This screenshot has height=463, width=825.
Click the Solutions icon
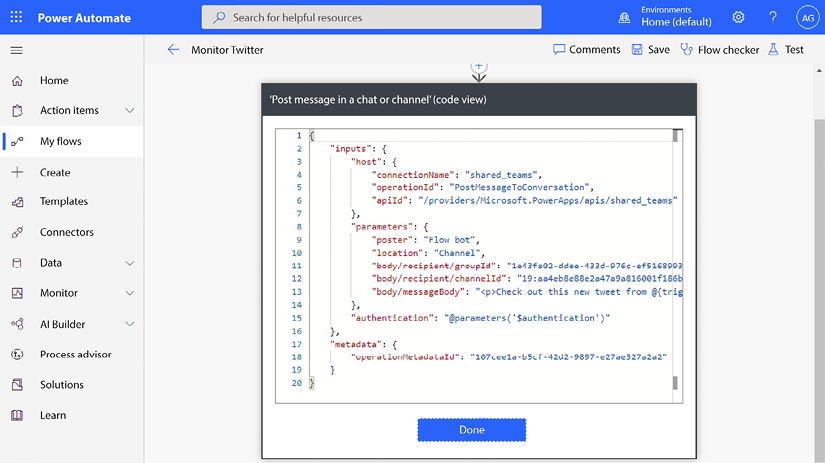(17, 385)
